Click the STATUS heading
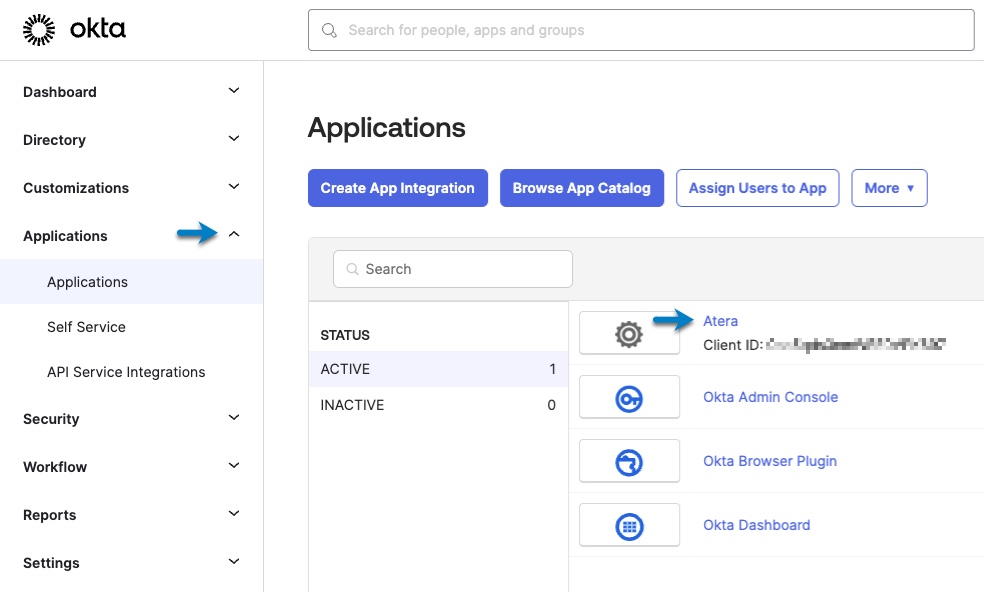This screenshot has height=592, width=984. [345, 335]
